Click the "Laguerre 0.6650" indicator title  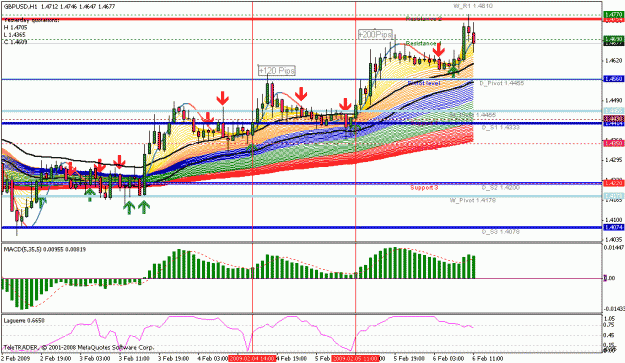pyautogui.click(x=24, y=320)
